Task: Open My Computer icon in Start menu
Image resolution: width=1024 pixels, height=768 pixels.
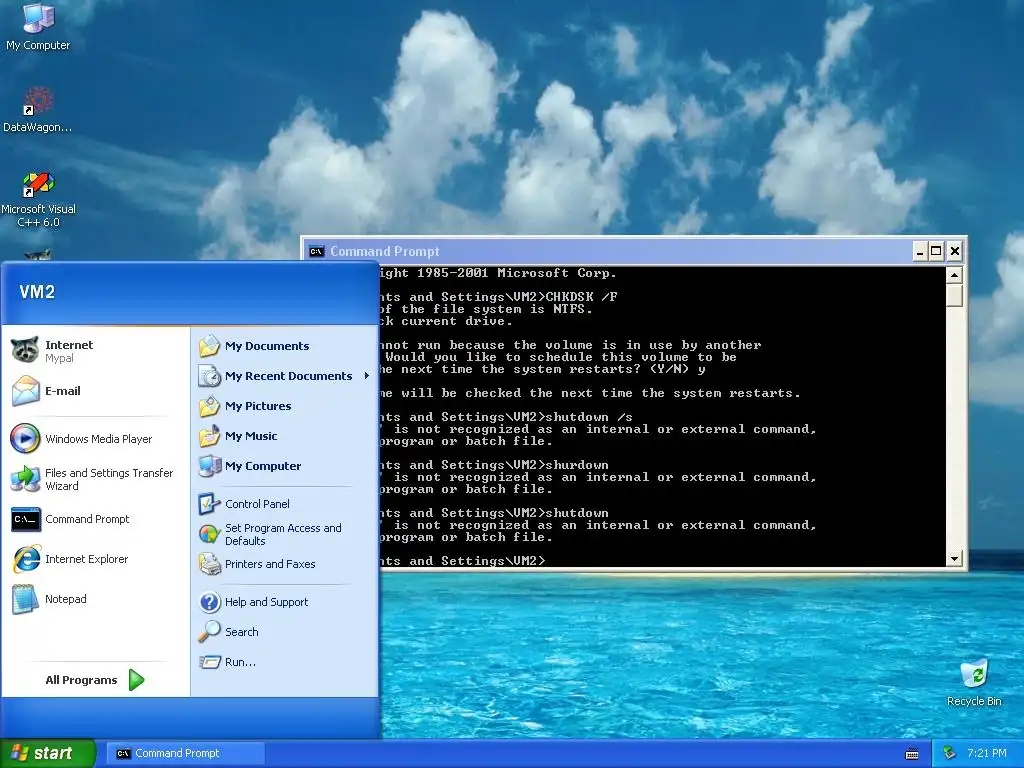Action: pyautogui.click(x=209, y=466)
